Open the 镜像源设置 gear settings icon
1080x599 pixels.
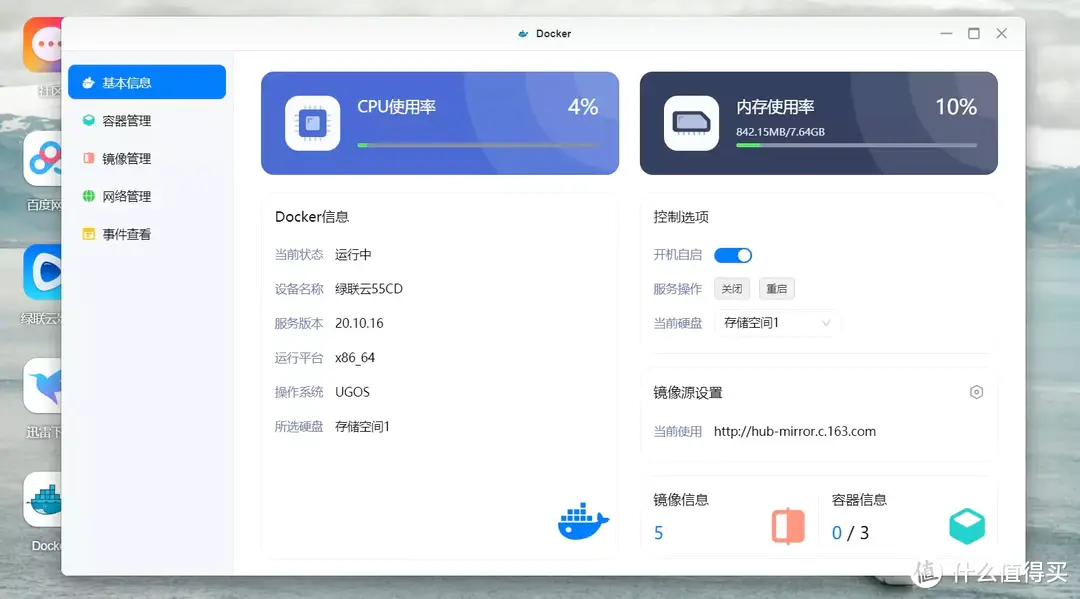[976, 392]
